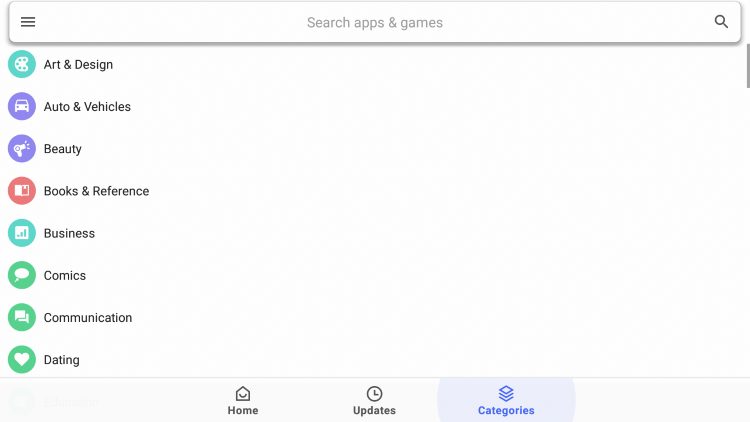Click the vertical scrollbar thumb
This screenshot has width=750, height=422.
(x=748, y=66)
